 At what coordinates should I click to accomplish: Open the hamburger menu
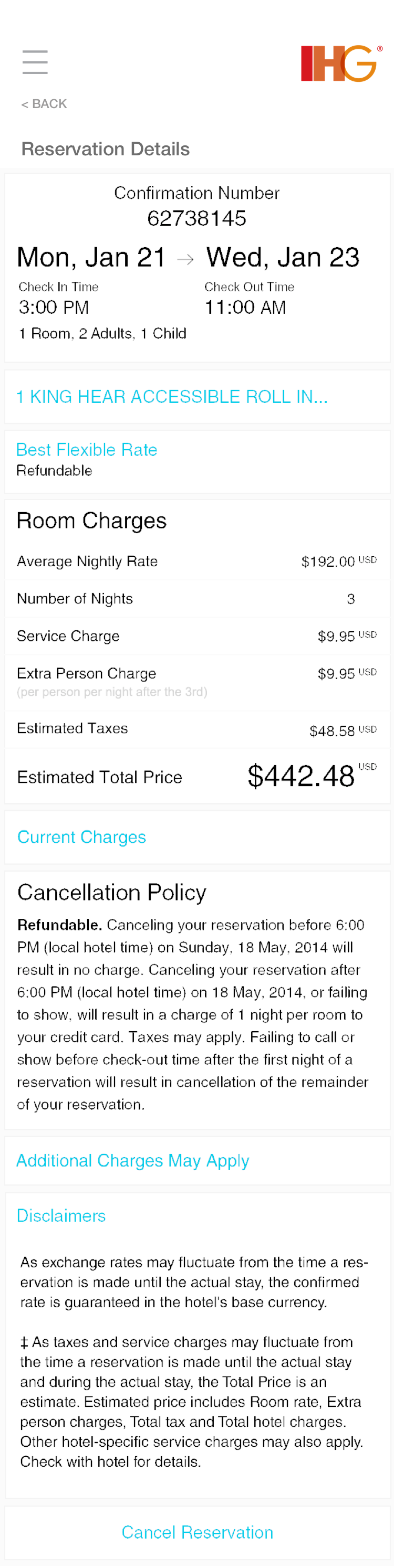click(35, 62)
